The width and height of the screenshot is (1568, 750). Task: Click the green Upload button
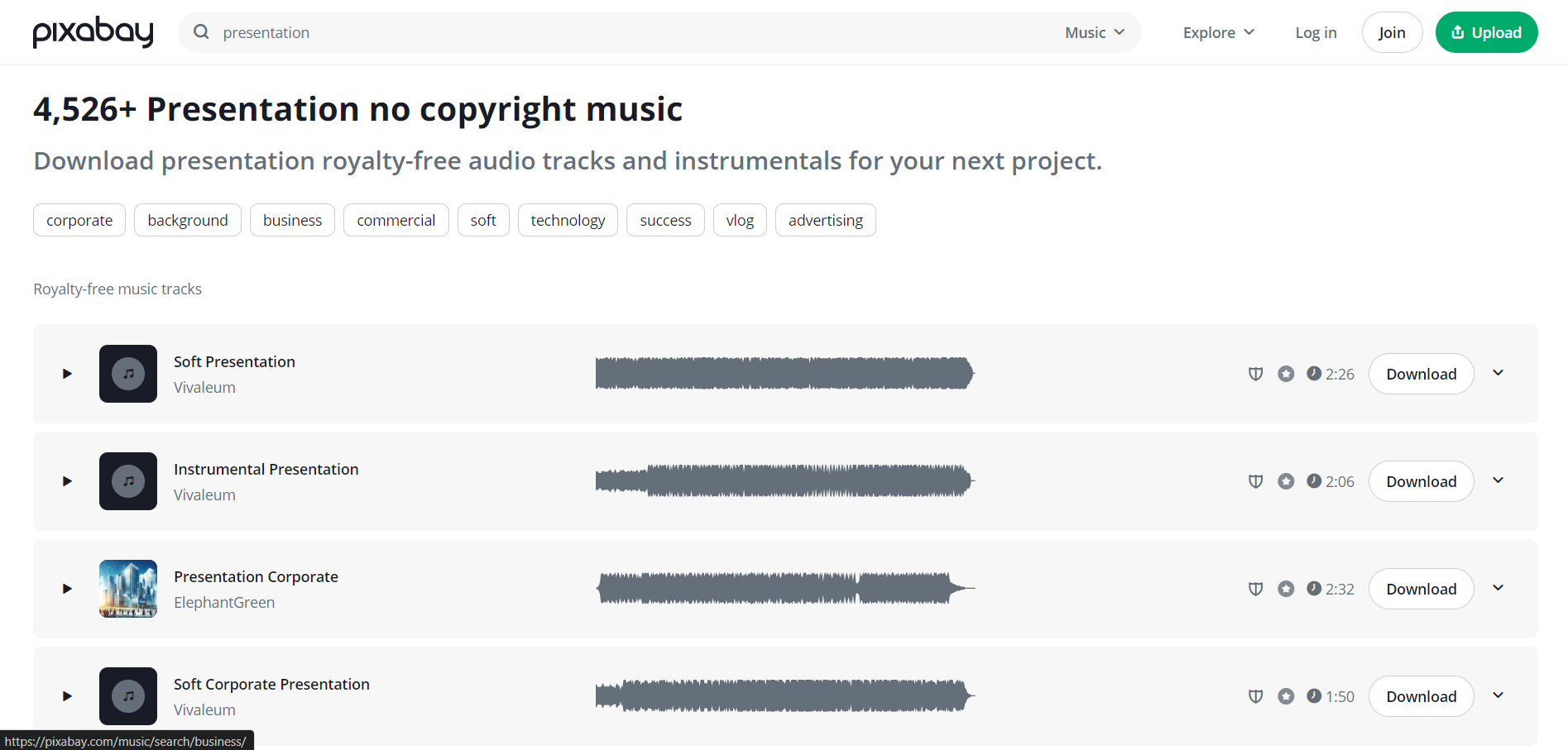click(1486, 32)
